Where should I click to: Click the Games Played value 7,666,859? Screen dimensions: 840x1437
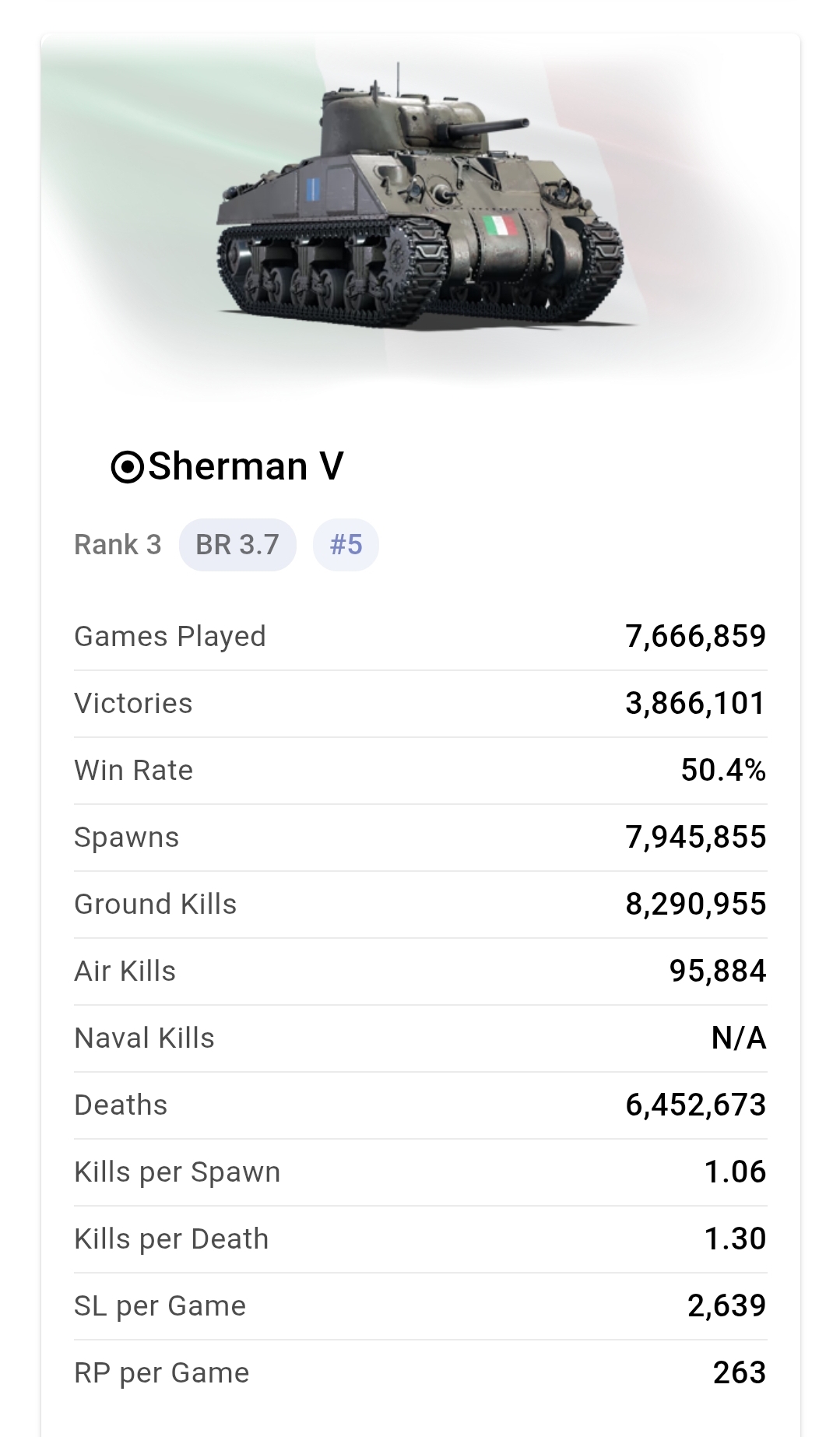click(x=695, y=637)
